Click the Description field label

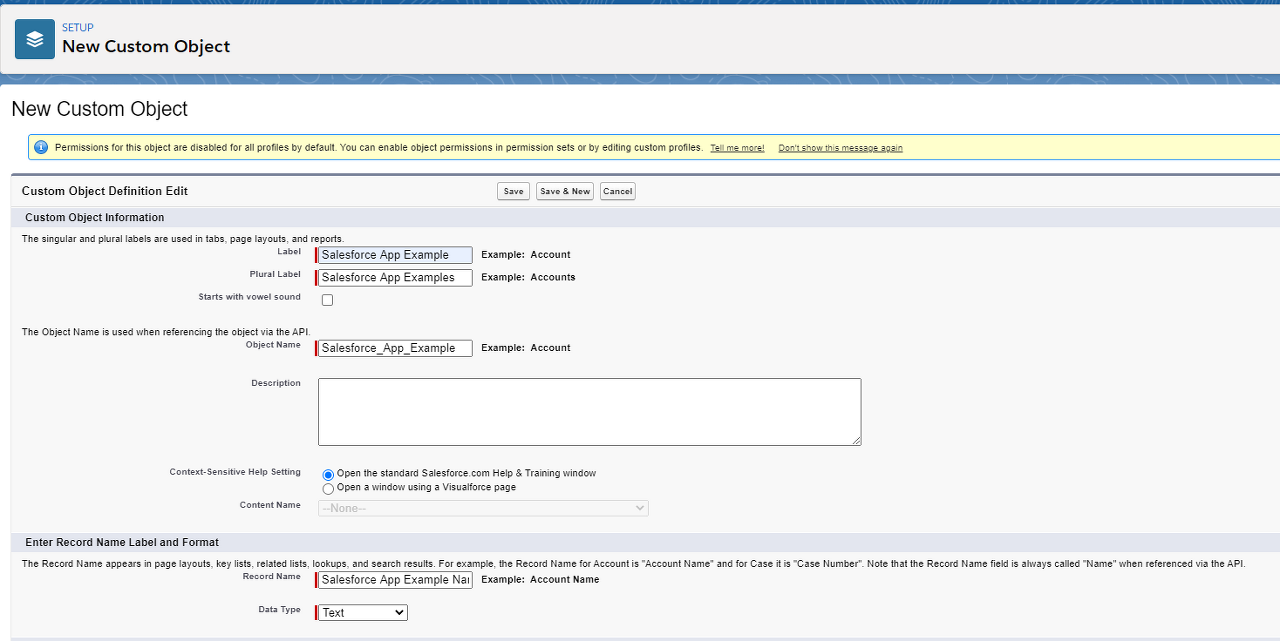click(276, 383)
